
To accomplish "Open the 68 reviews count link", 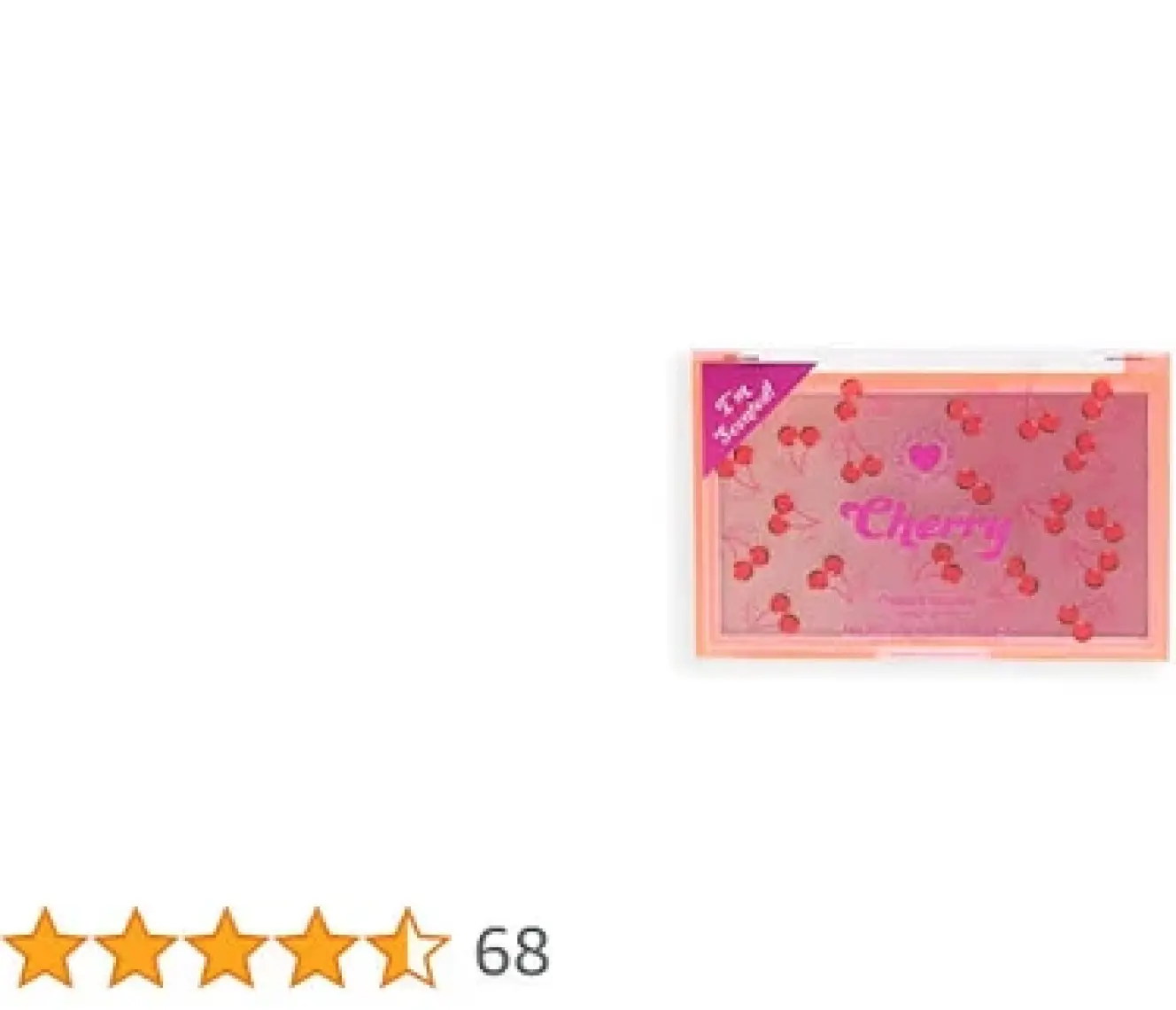I will (x=512, y=951).
